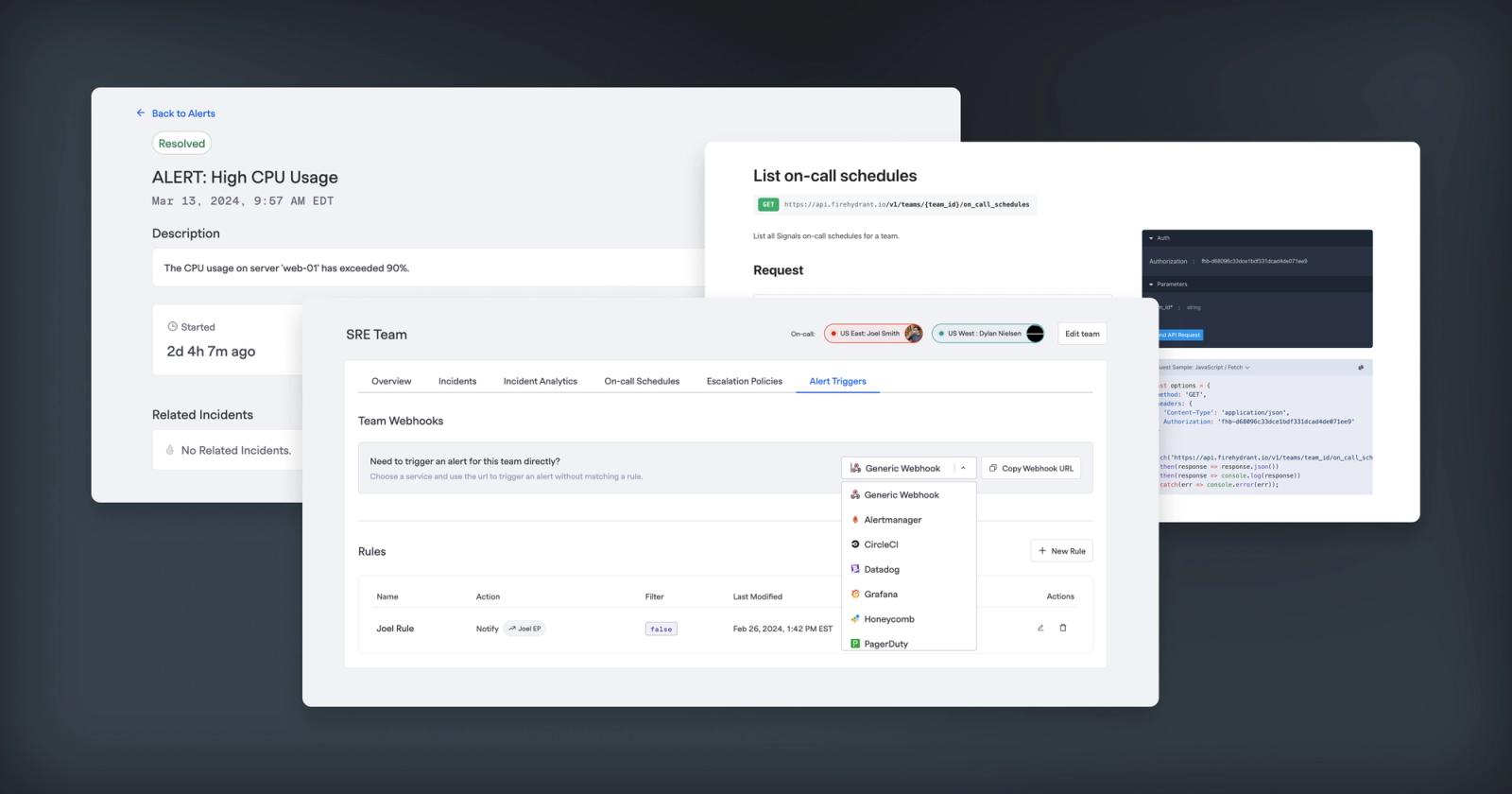The width and height of the screenshot is (1512, 794).
Task: Delete Joel Rule via the trash icon
Action: point(1062,628)
